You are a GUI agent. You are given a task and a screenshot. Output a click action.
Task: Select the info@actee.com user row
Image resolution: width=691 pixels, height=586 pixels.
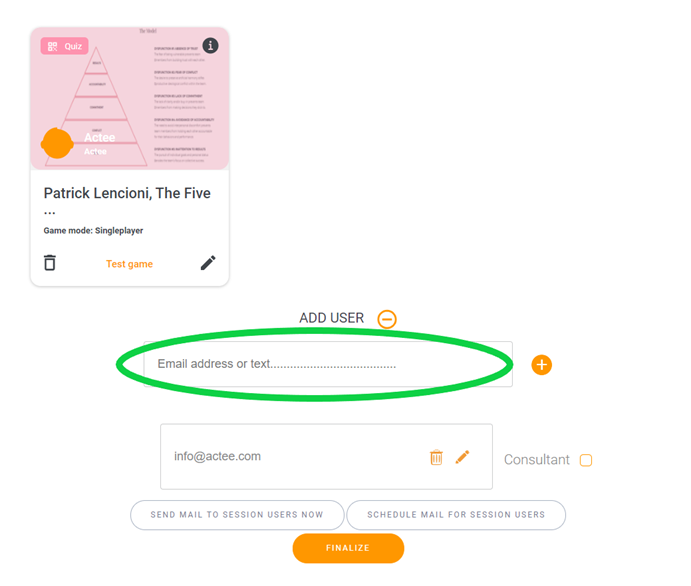pyautogui.click(x=326, y=456)
